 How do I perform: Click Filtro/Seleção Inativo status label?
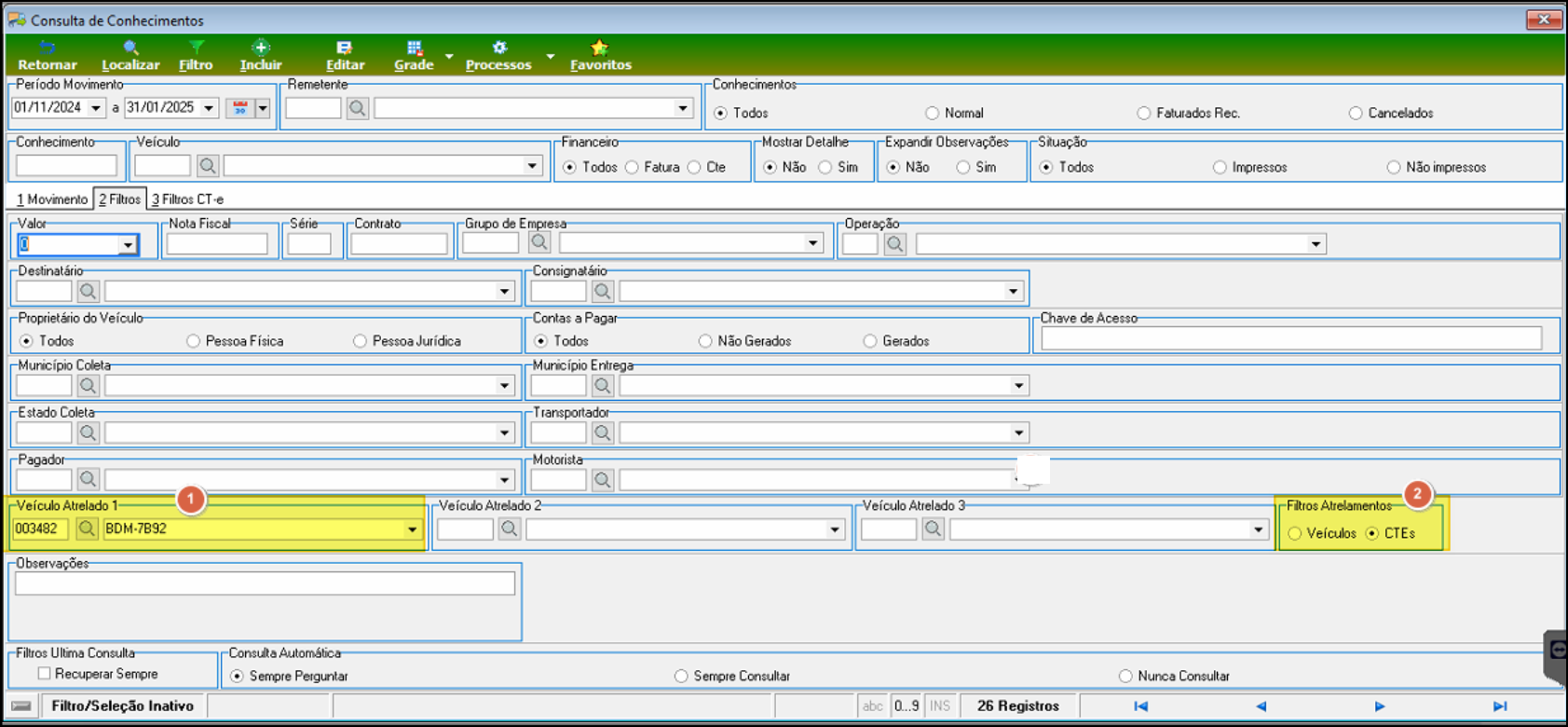[122, 706]
